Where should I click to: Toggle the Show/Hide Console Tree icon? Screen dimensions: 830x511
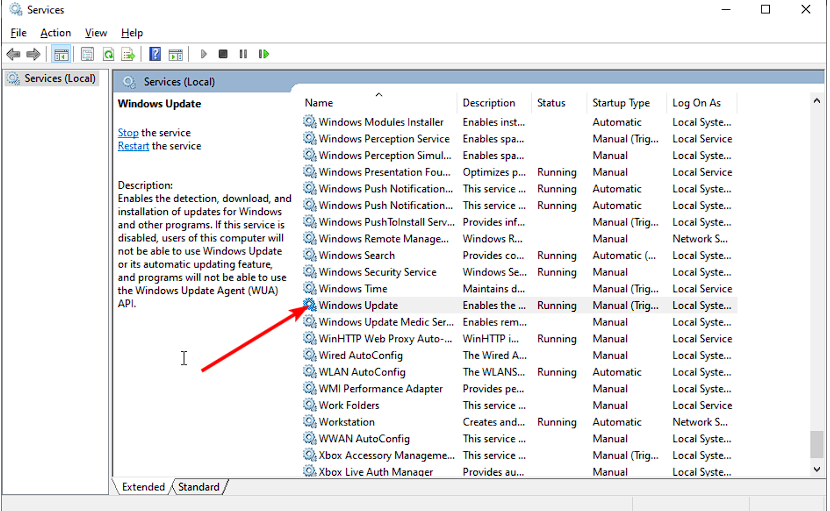tap(61, 54)
